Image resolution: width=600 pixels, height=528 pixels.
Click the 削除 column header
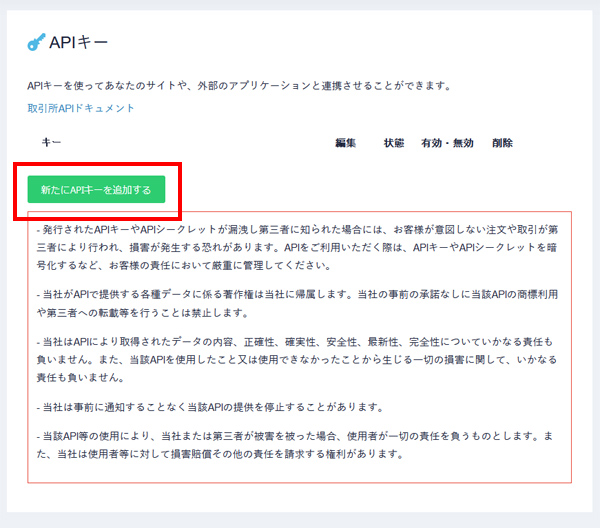502,143
